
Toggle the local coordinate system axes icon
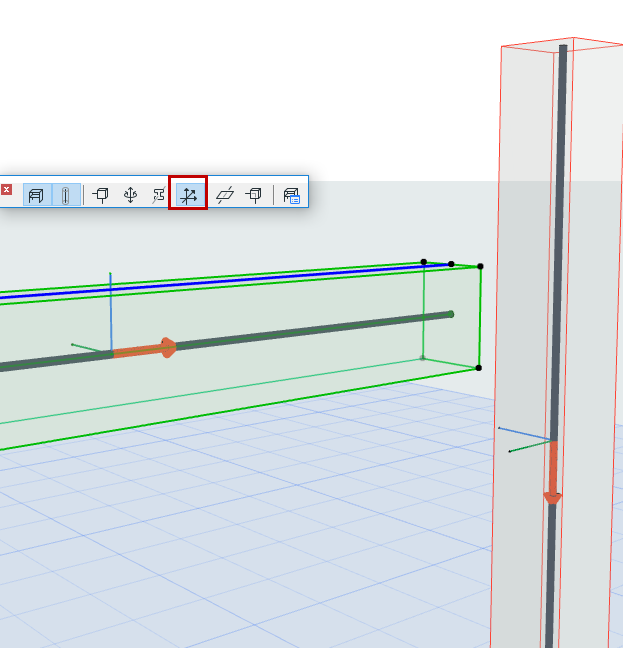click(188, 195)
